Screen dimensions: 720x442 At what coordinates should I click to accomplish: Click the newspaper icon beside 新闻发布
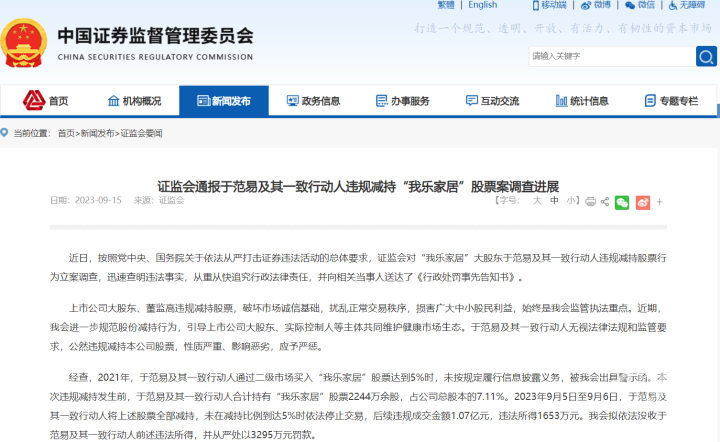pos(203,101)
